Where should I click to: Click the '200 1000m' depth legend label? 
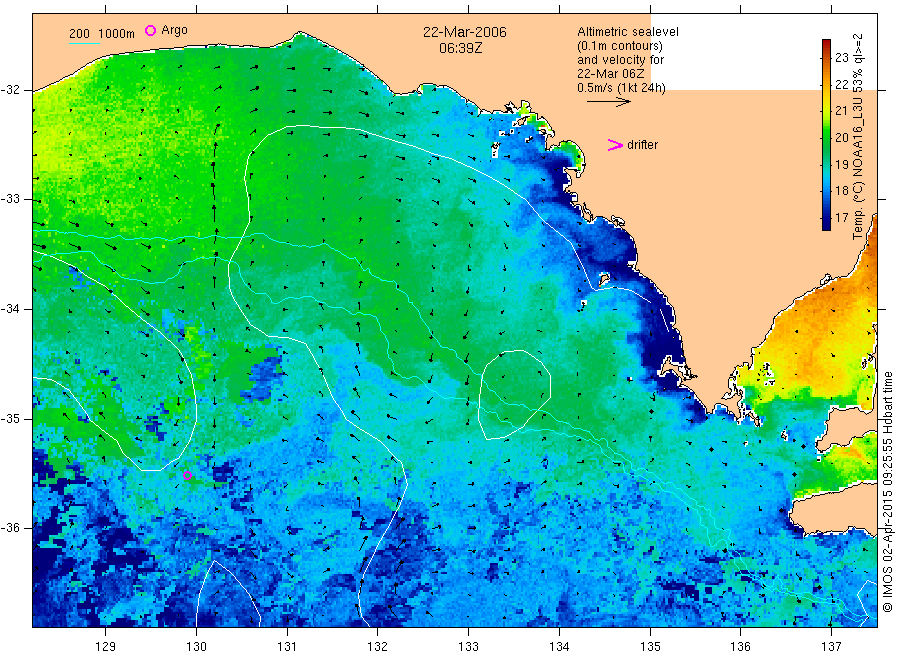(x=102, y=33)
